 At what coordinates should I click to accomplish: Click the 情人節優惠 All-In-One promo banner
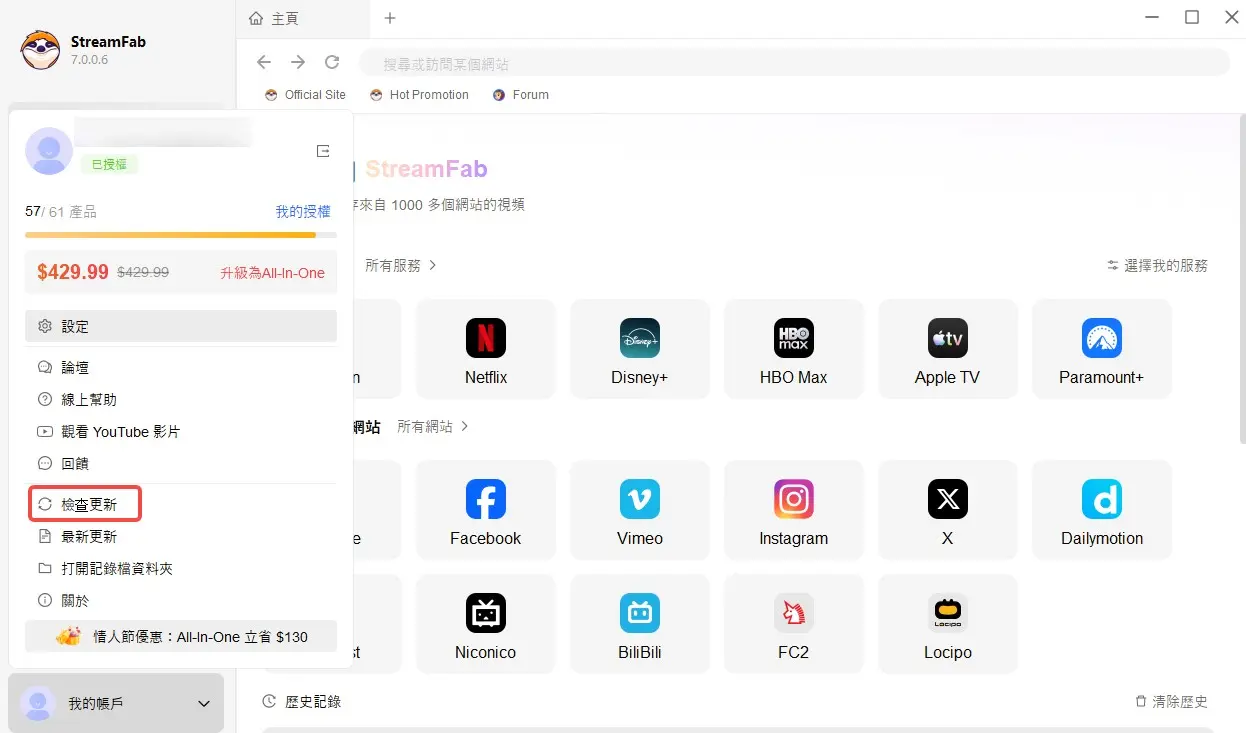(x=181, y=636)
